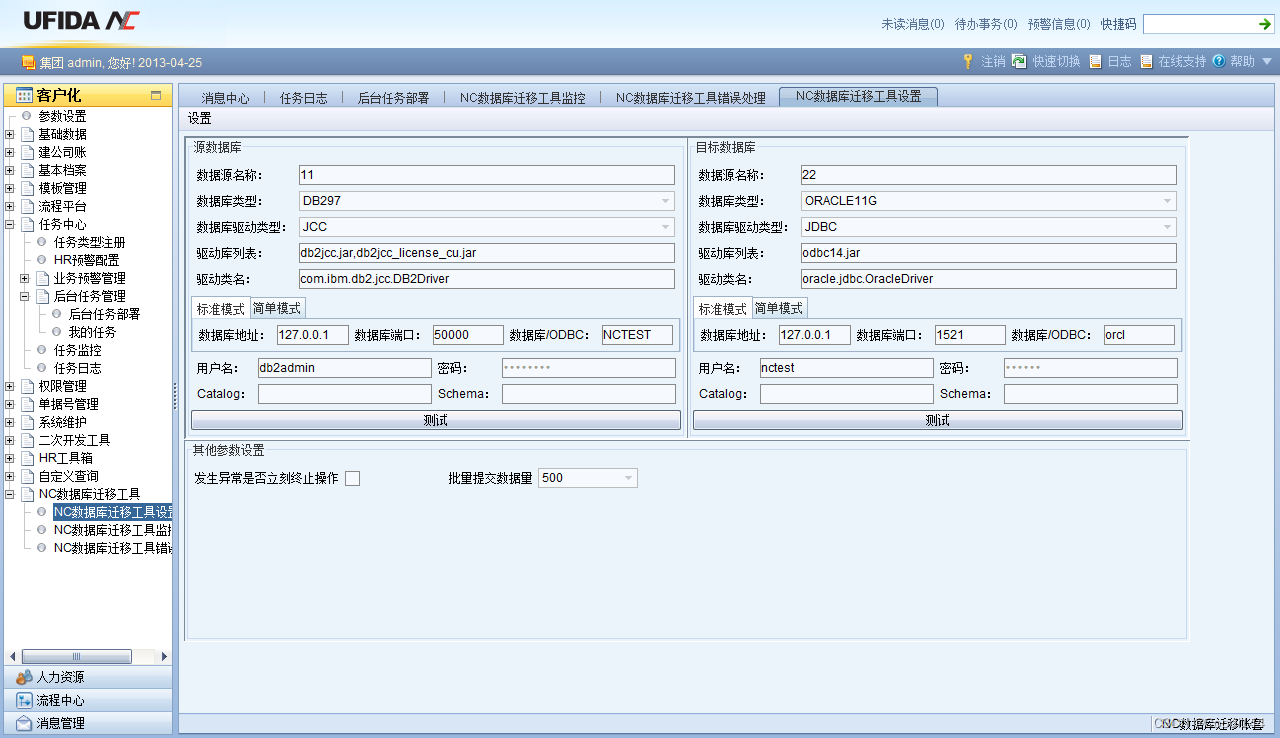The image size is (1280, 738).
Task: Select HR预警配置 tree item
Action: pos(86,260)
